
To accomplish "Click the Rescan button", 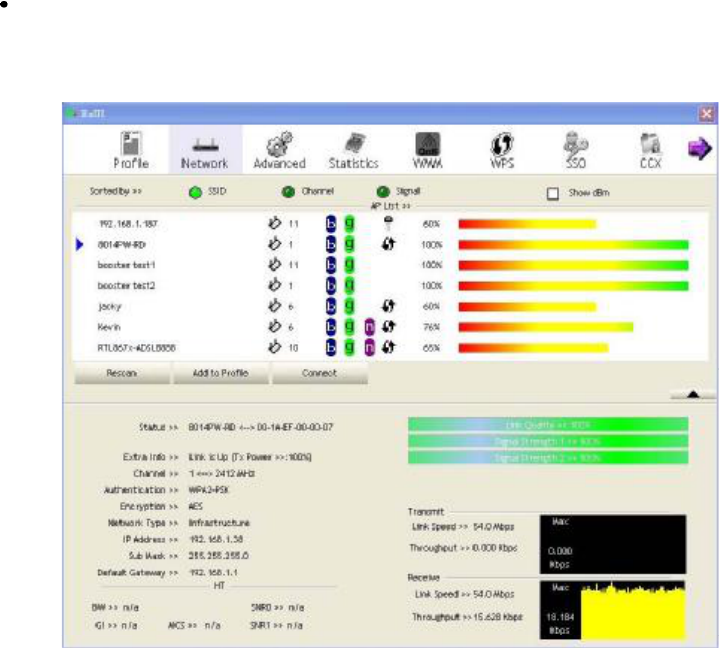I will (x=122, y=373).
